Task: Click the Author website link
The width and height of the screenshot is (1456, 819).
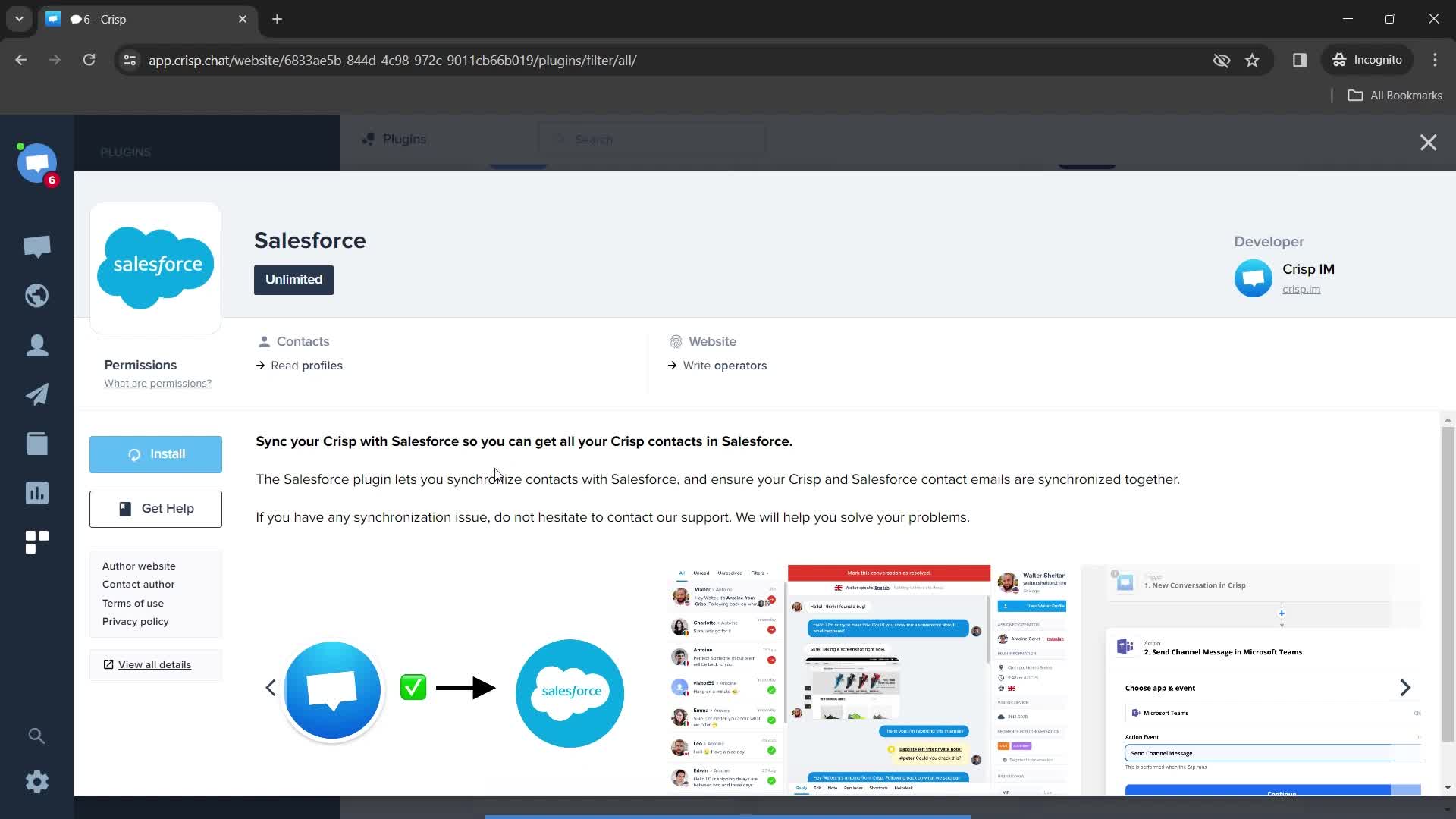Action: click(139, 566)
